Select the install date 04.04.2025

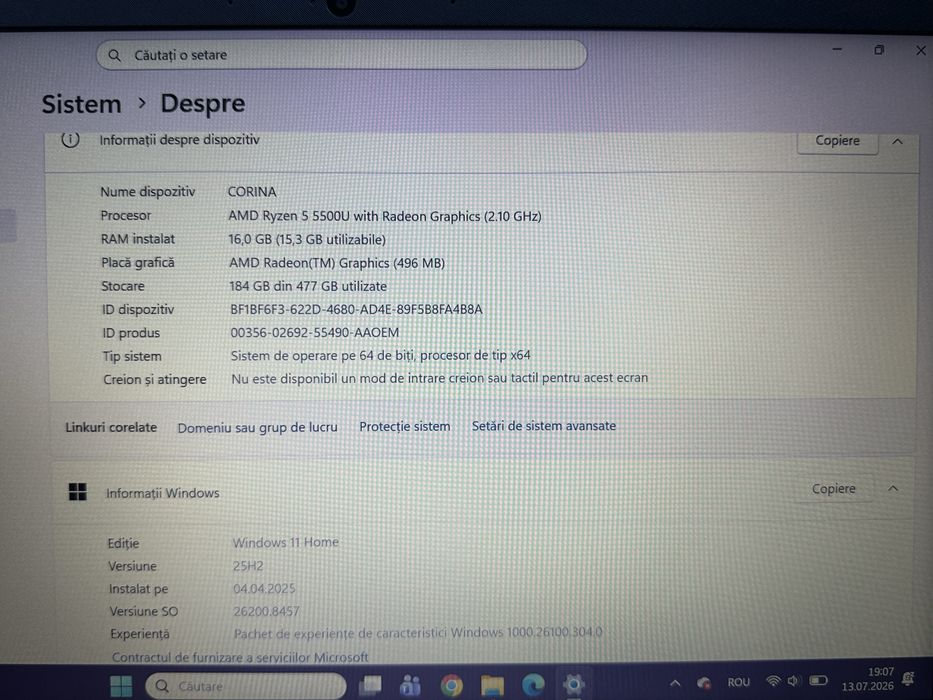coord(264,589)
